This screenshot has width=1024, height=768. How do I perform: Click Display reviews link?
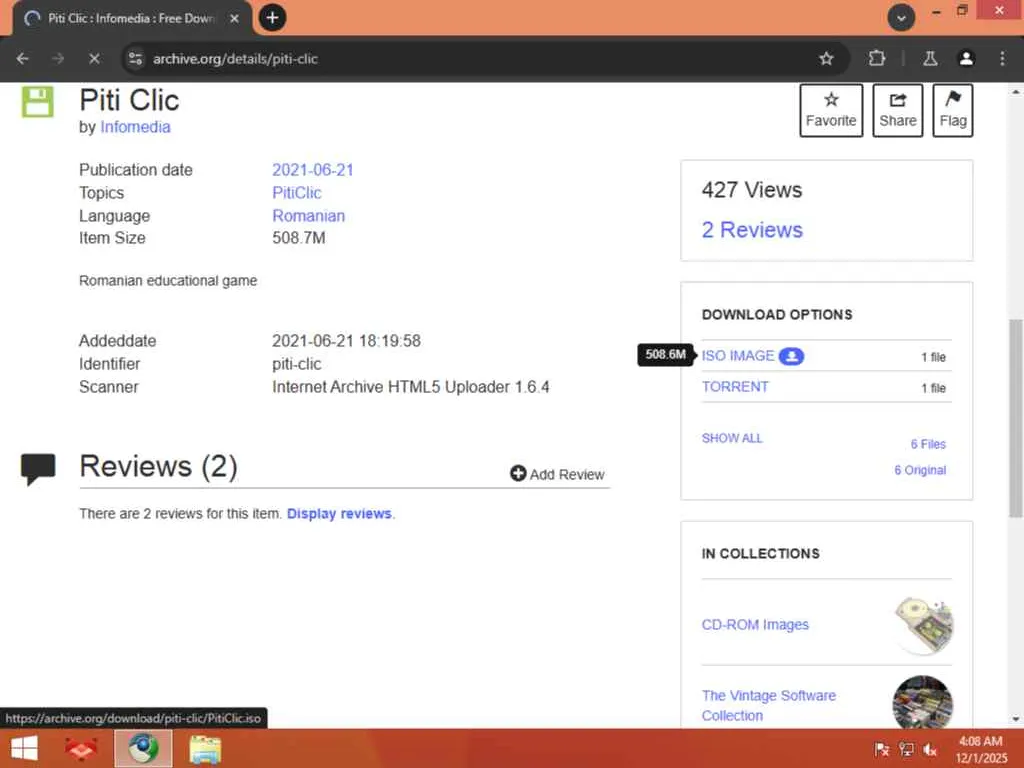pos(339,513)
